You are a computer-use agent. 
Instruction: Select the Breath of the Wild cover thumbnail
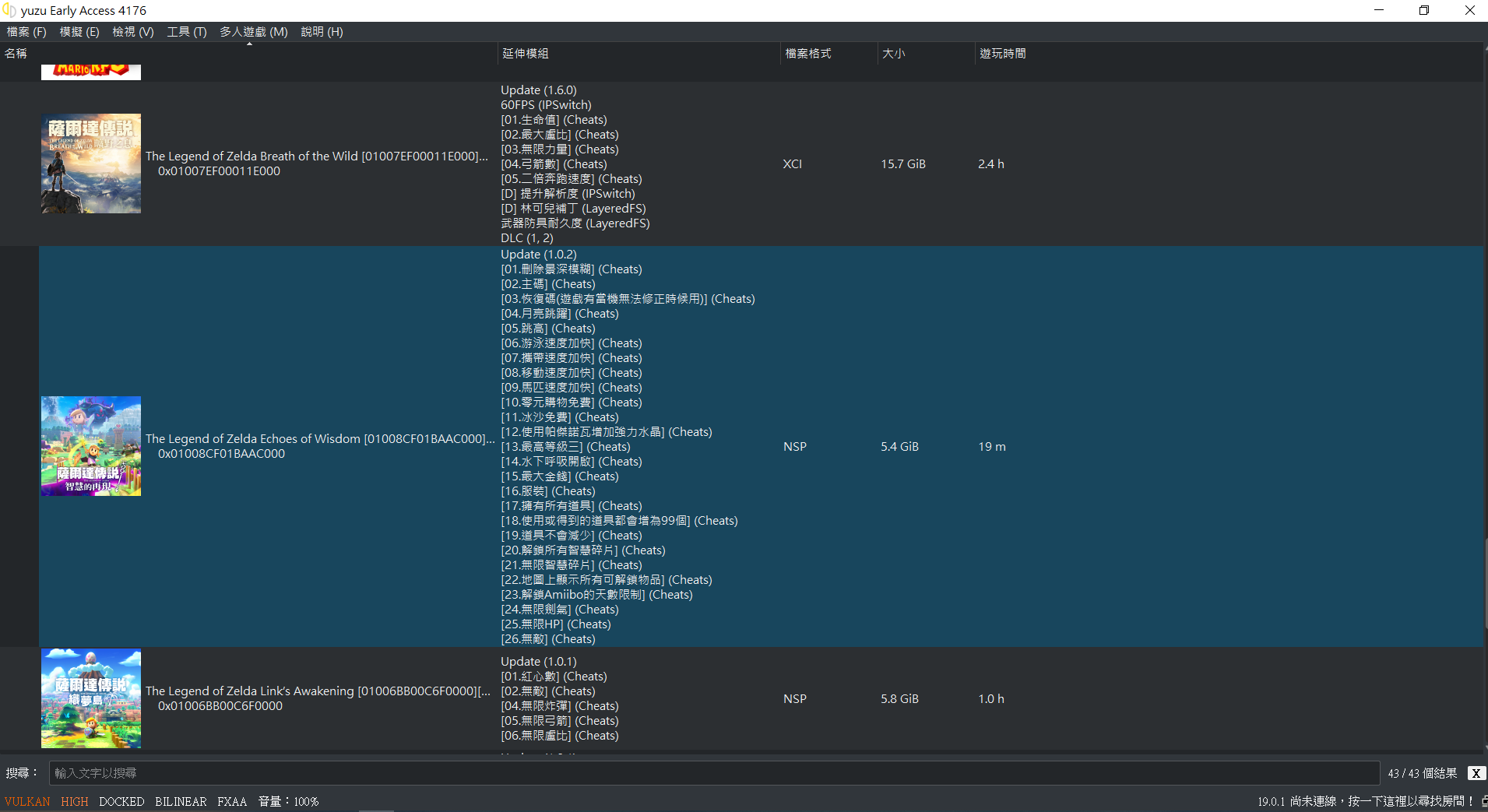91,163
